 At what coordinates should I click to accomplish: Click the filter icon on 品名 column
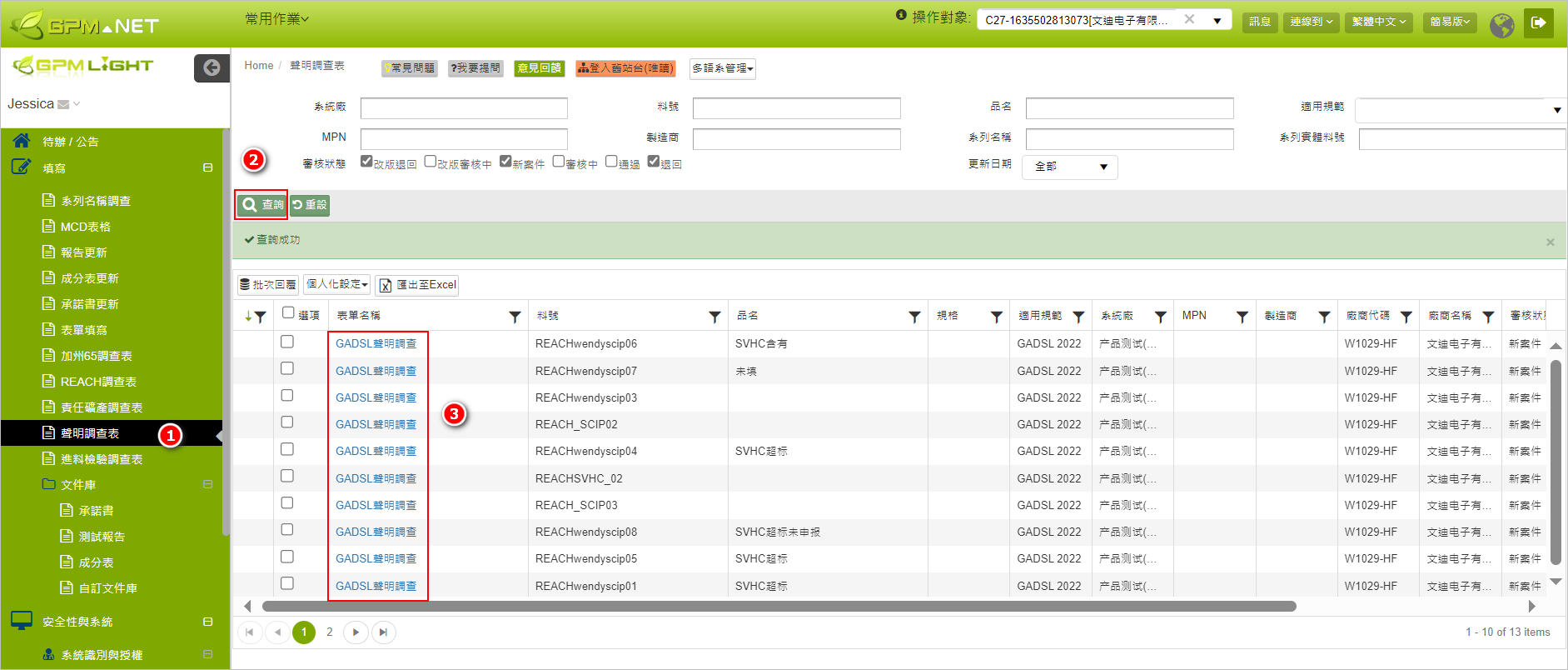click(x=914, y=317)
